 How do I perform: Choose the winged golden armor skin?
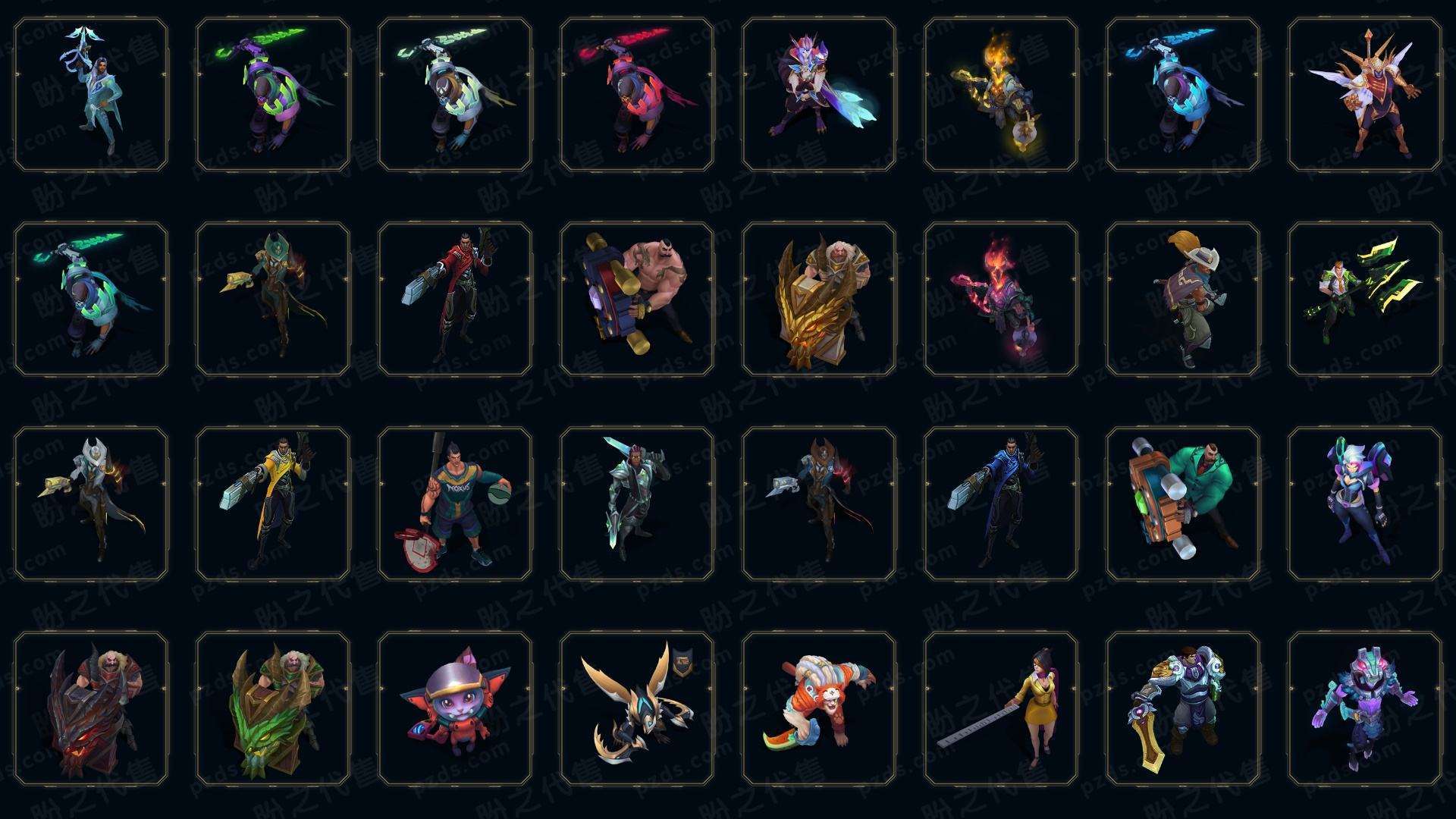pos(1364,95)
